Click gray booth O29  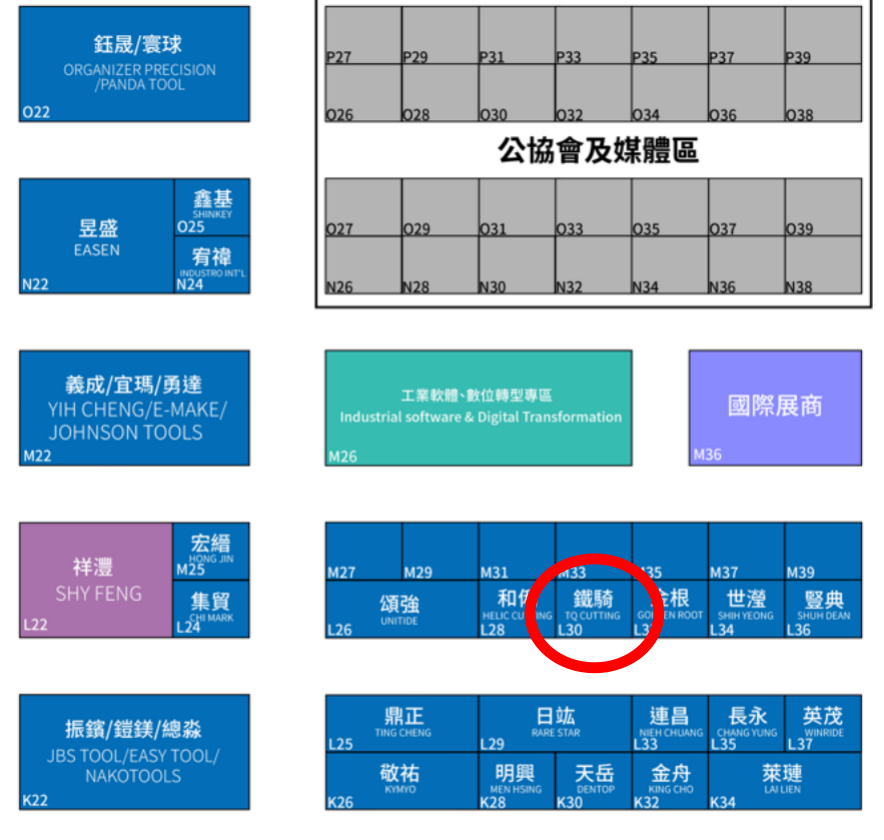pos(440,207)
